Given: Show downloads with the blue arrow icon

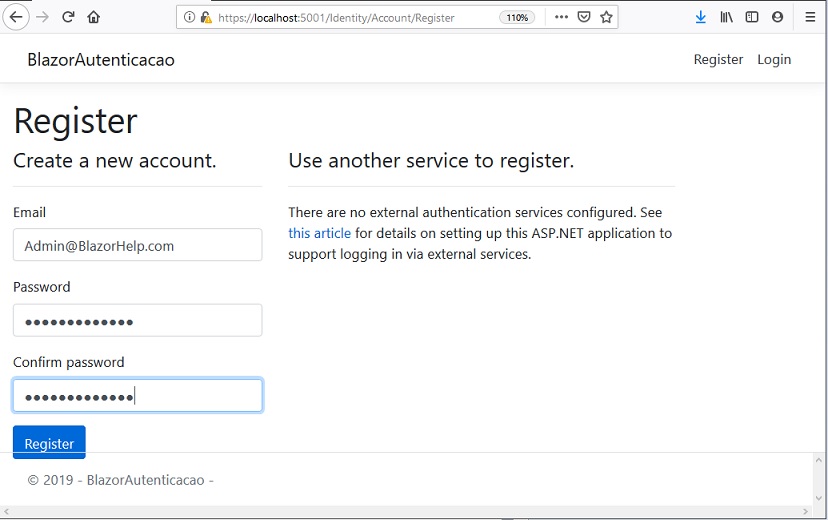Looking at the screenshot, I should pyautogui.click(x=701, y=17).
